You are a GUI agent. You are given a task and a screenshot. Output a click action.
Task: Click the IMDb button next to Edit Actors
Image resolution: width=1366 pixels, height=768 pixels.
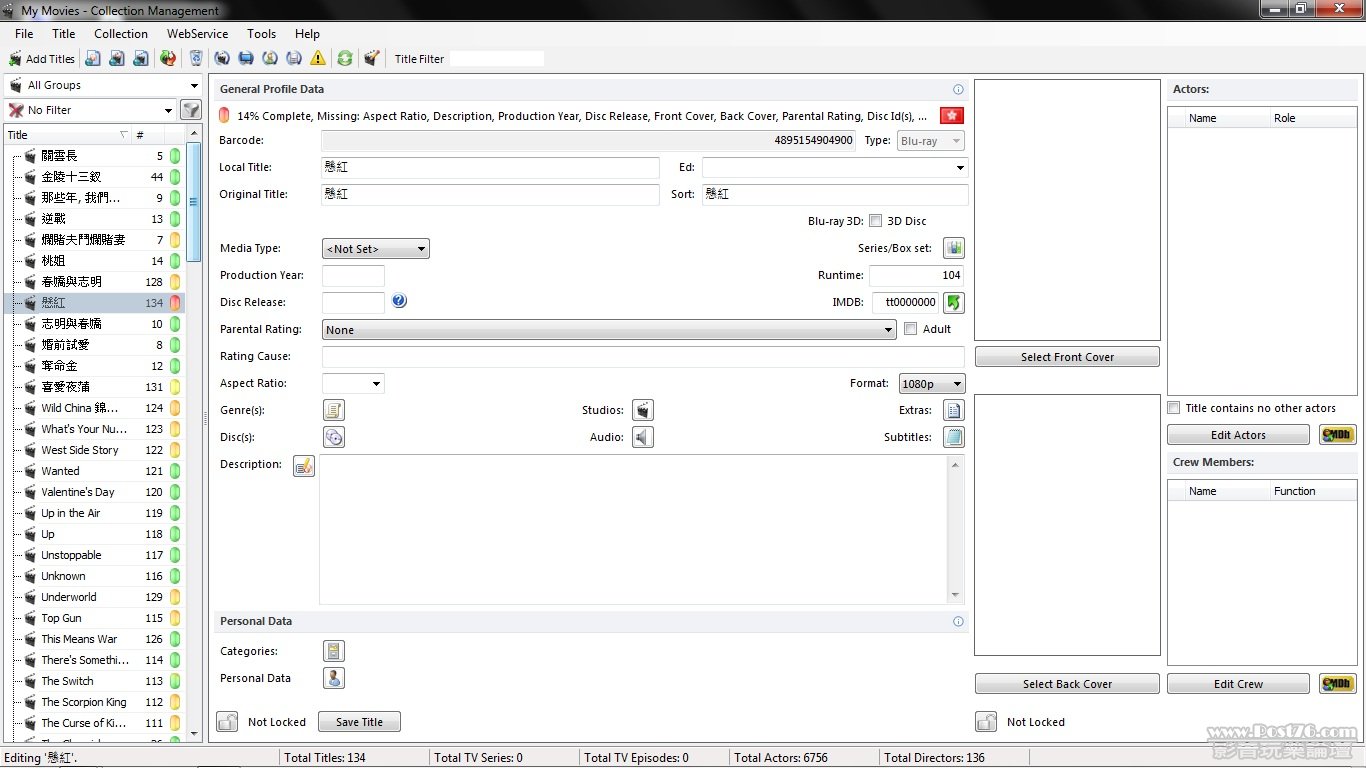point(1338,435)
